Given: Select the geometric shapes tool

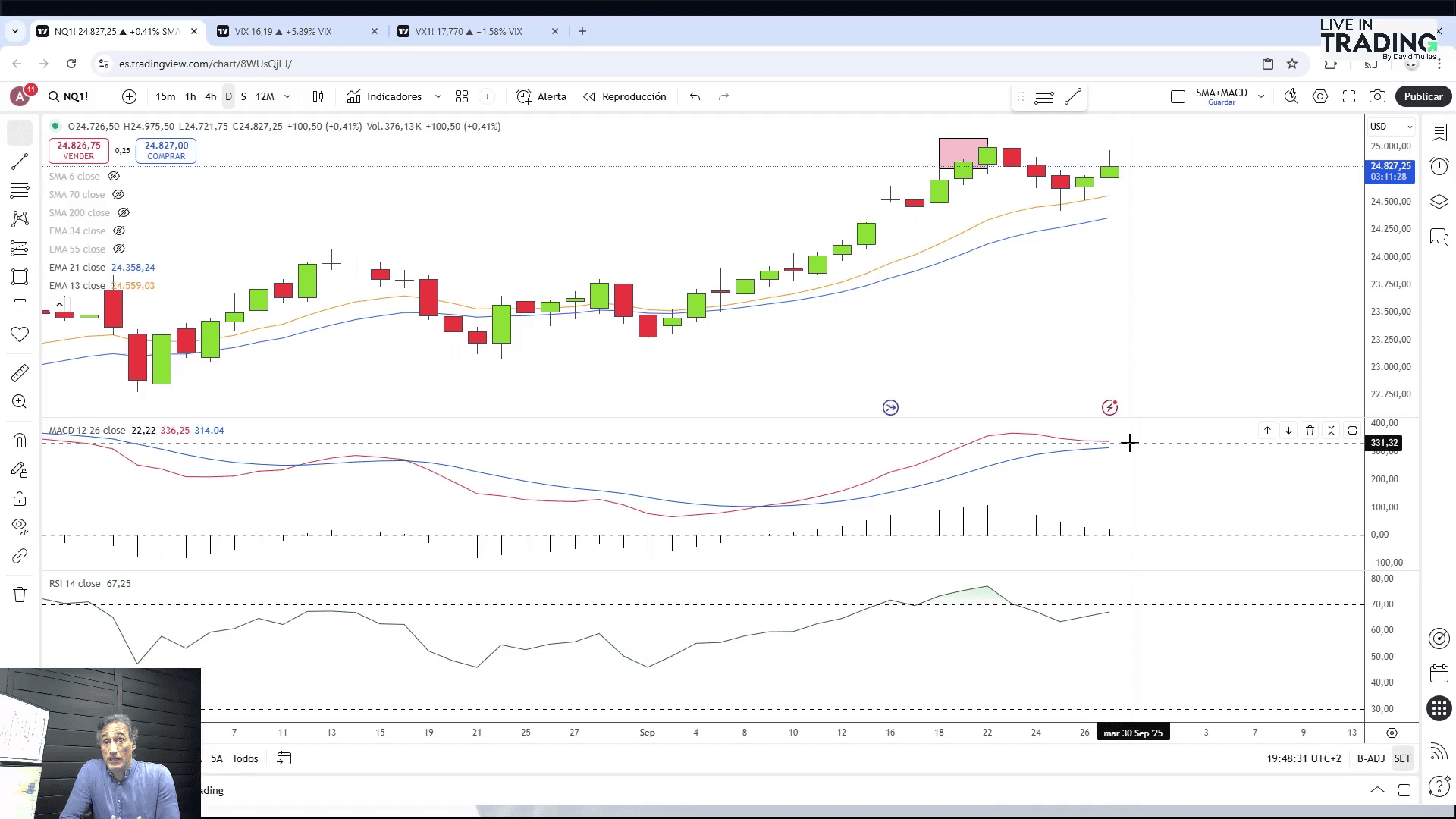Looking at the screenshot, I should (20, 277).
